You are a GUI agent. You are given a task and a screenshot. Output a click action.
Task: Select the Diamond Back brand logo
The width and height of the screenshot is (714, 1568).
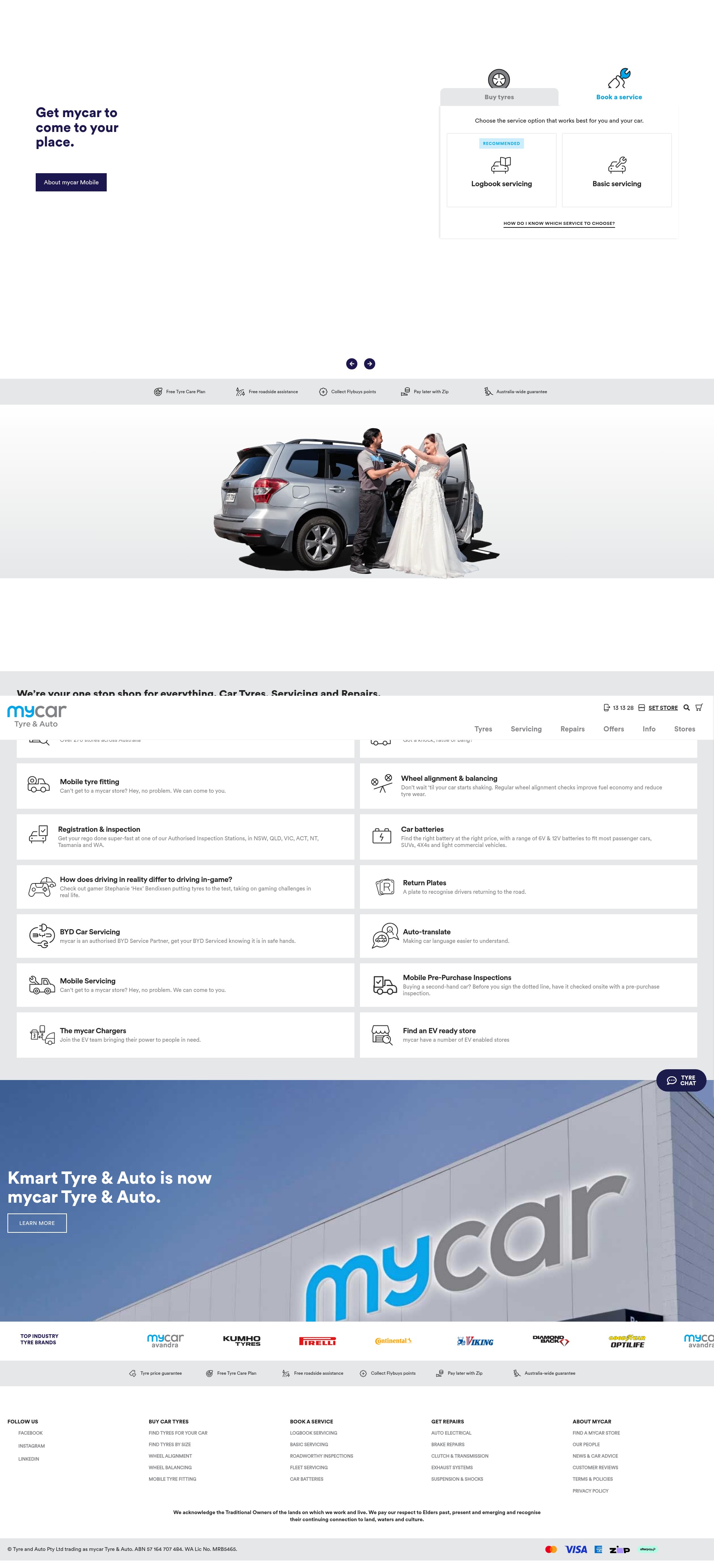coord(551,1340)
